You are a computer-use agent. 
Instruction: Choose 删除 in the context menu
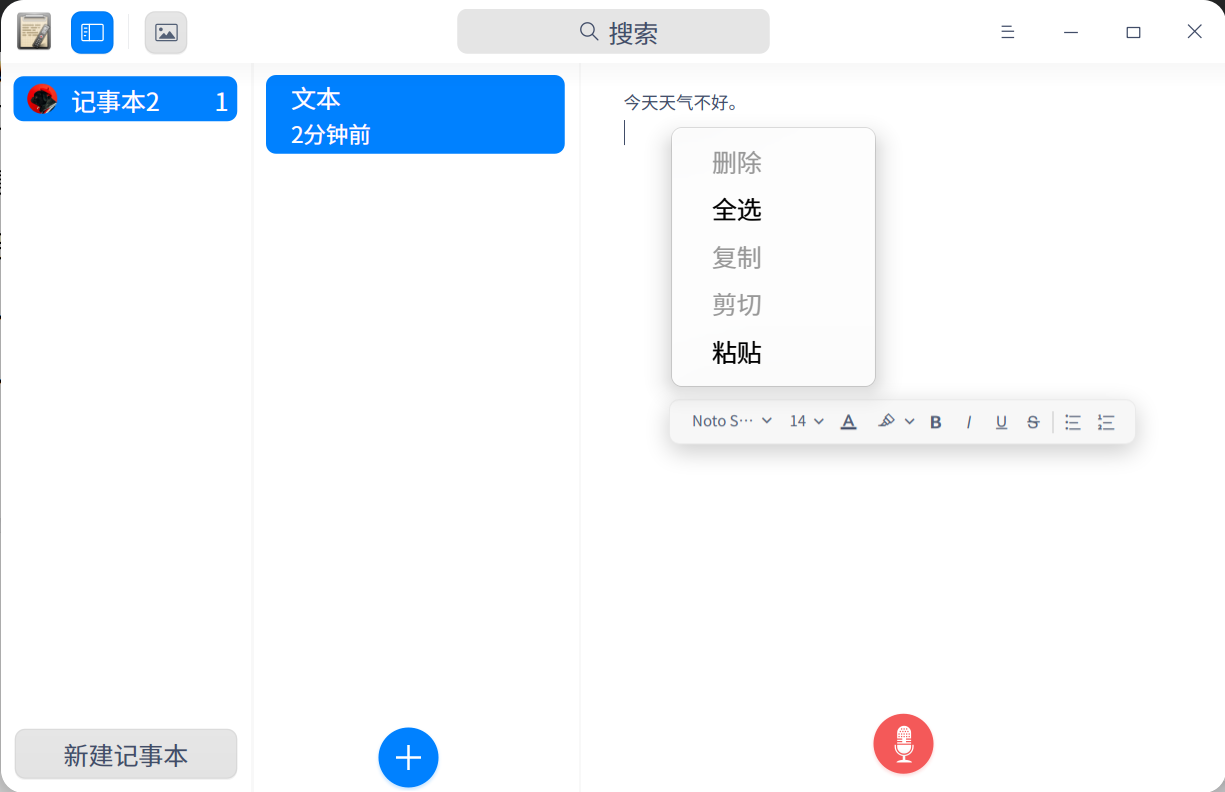click(773, 162)
